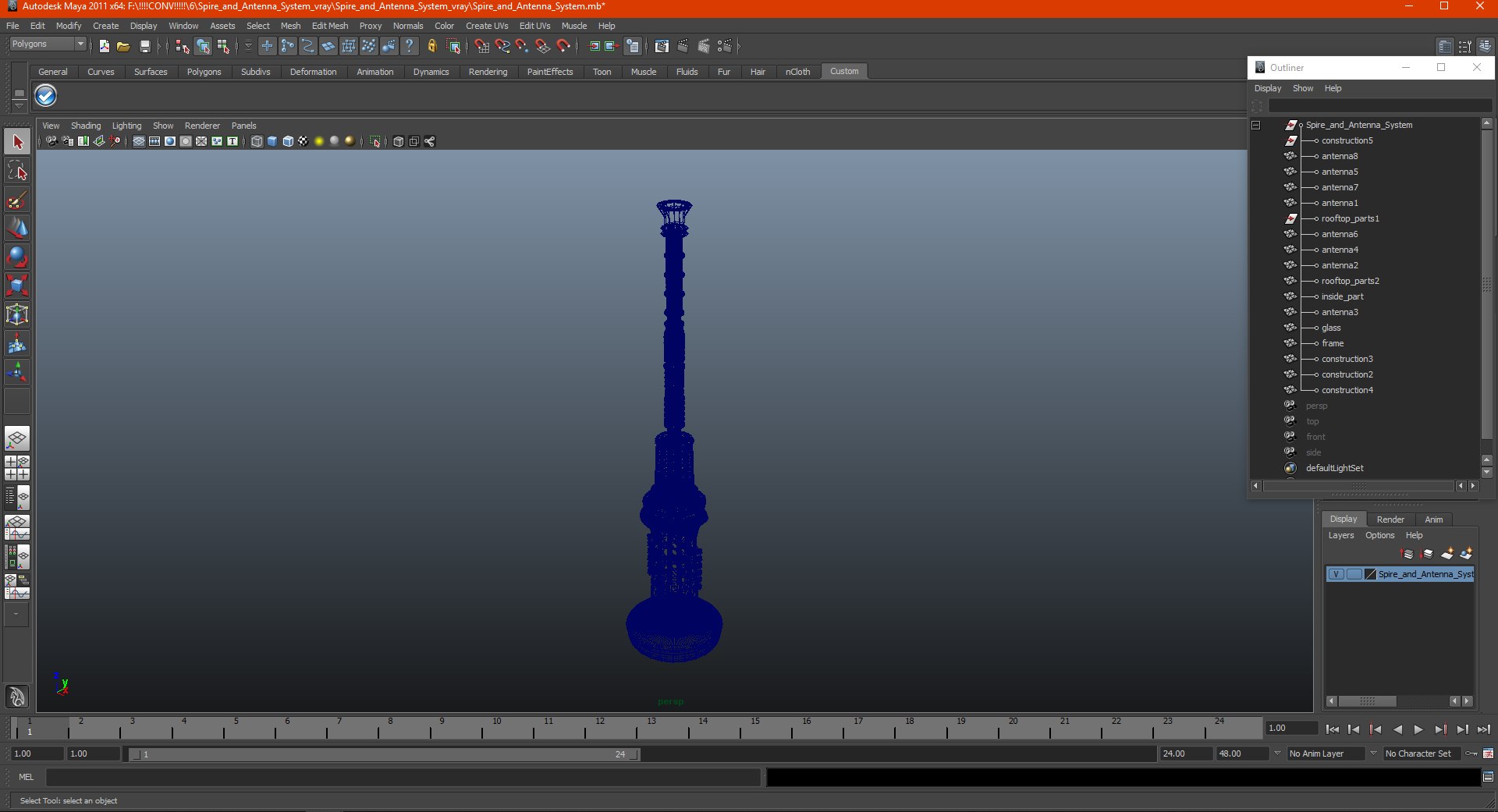Click the blue checkmark shelf button
The width and height of the screenshot is (1498, 812).
pyautogui.click(x=46, y=96)
